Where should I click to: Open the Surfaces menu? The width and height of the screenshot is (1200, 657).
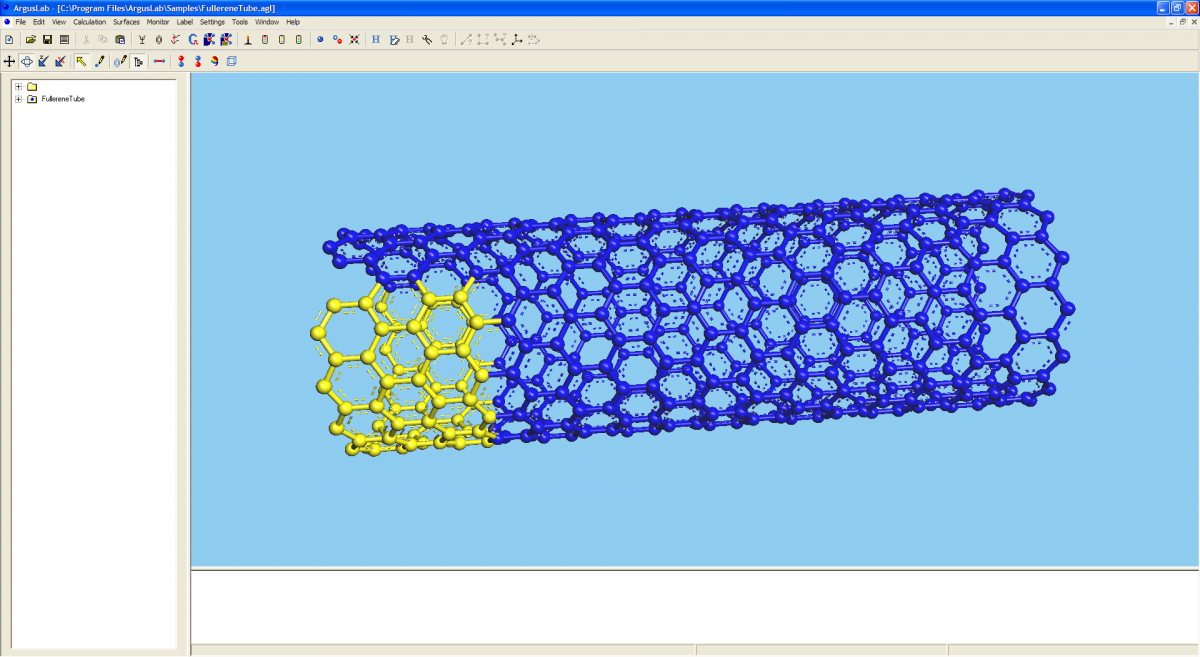(x=126, y=21)
